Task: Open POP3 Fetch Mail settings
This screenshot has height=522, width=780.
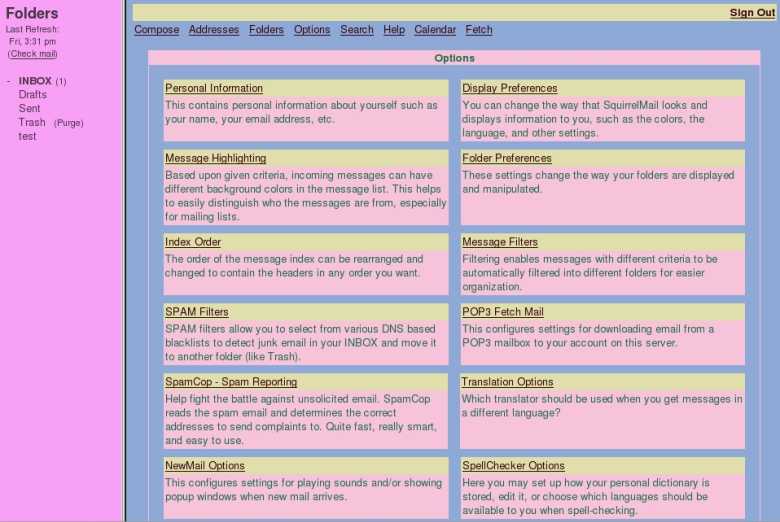Action: 502,312
